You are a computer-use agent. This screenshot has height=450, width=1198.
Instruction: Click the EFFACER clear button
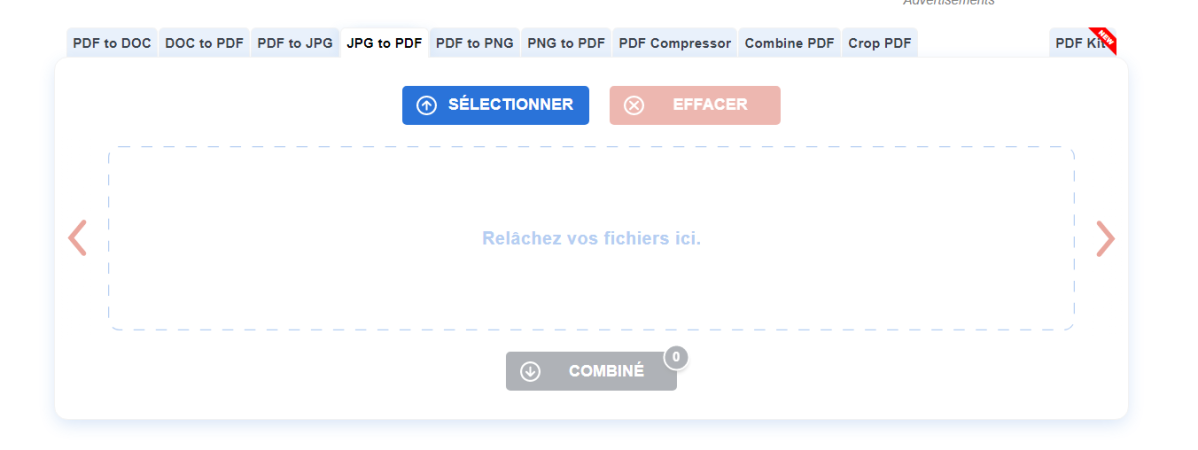[695, 105]
